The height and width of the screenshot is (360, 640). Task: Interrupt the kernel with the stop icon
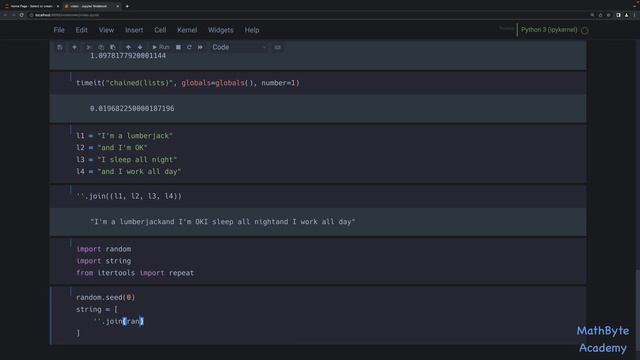(x=178, y=47)
